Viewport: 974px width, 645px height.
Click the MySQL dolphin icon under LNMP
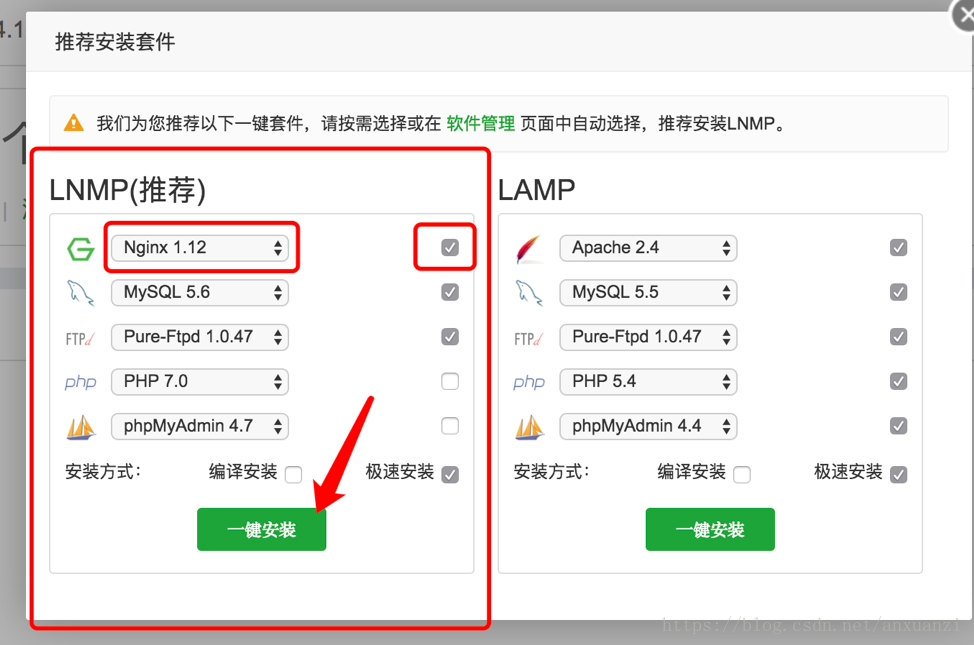(x=80, y=292)
